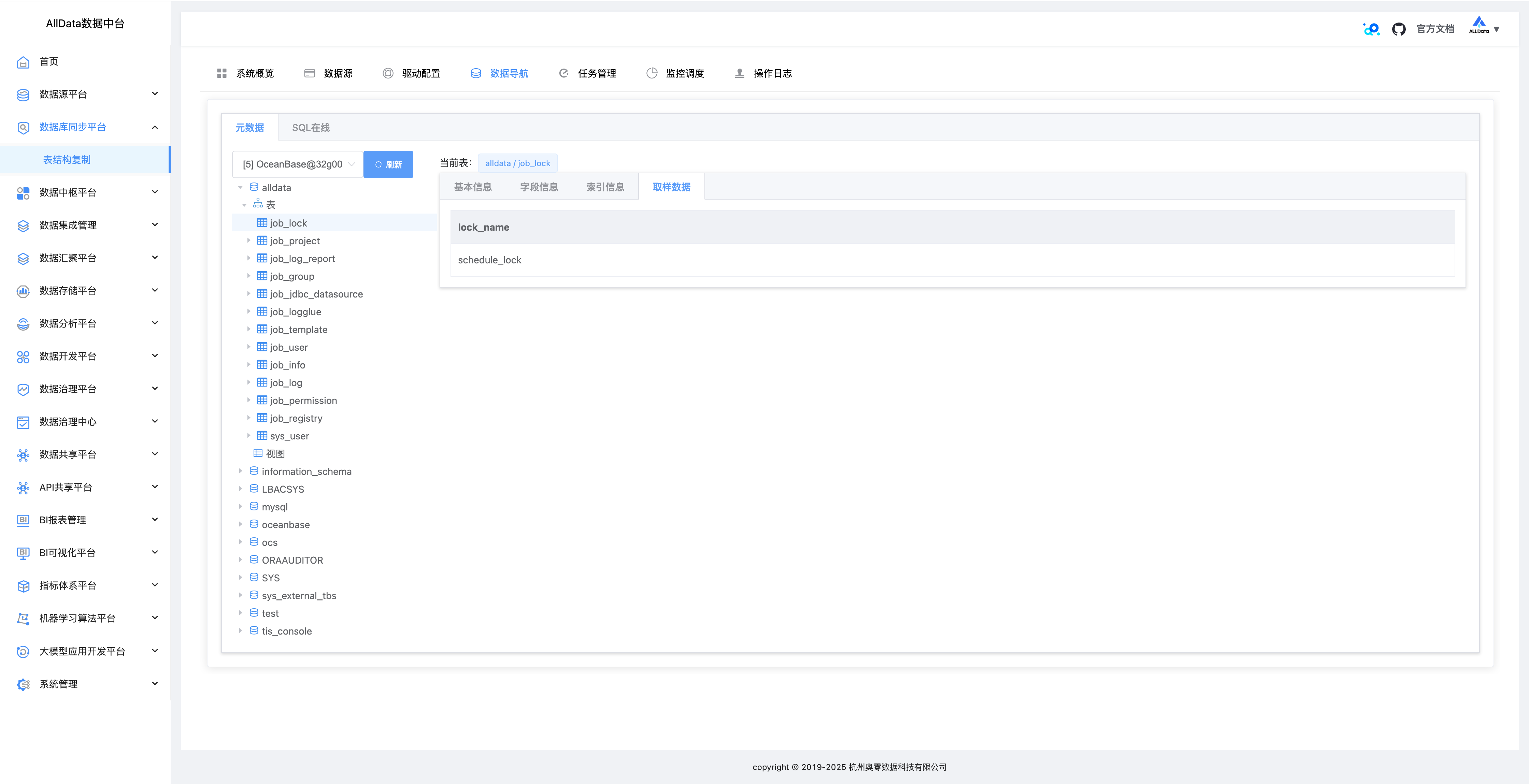Open the GitHub icon link

[x=1398, y=29]
